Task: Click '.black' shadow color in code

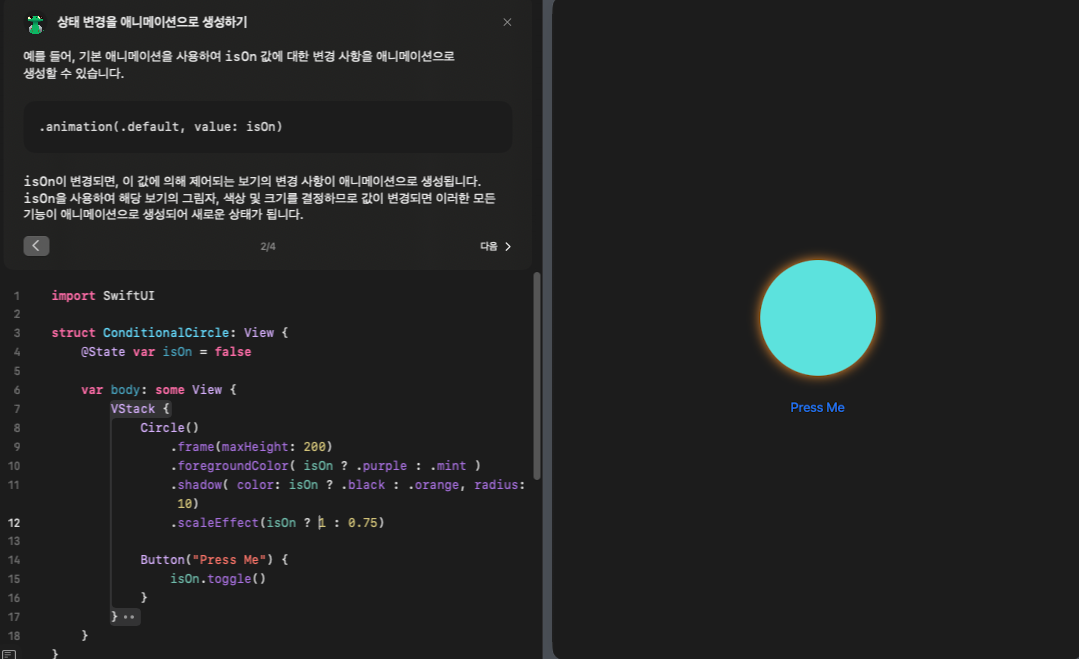Action: pyautogui.click(x=363, y=485)
